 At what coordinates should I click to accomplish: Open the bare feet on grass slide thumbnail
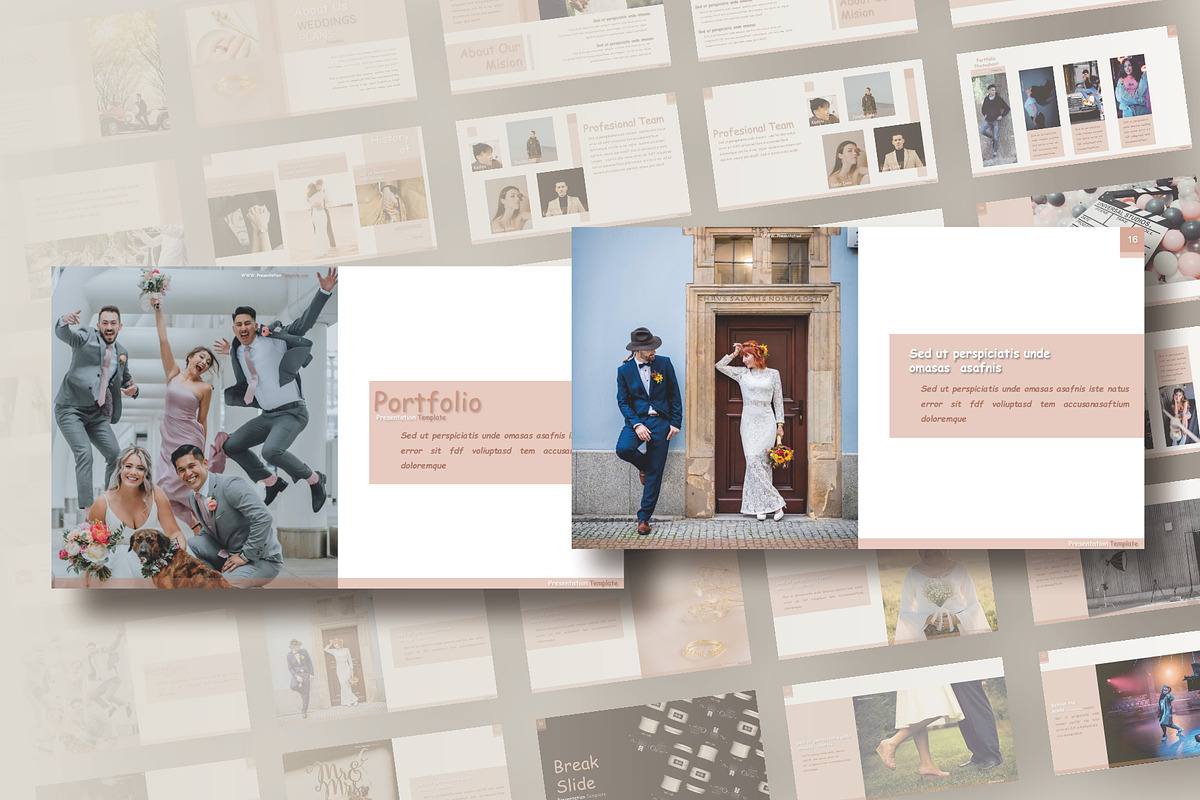[x=899, y=730]
